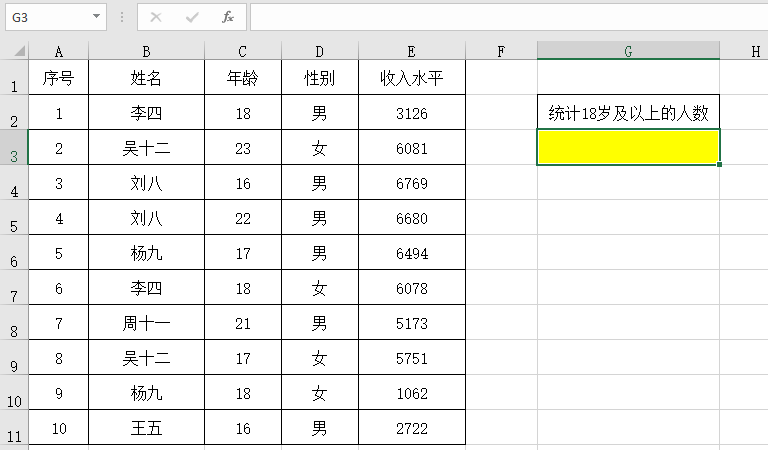Screen dimensions: 768x450
Task: Click the formula bar options dots handle
Action: click(x=122, y=18)
